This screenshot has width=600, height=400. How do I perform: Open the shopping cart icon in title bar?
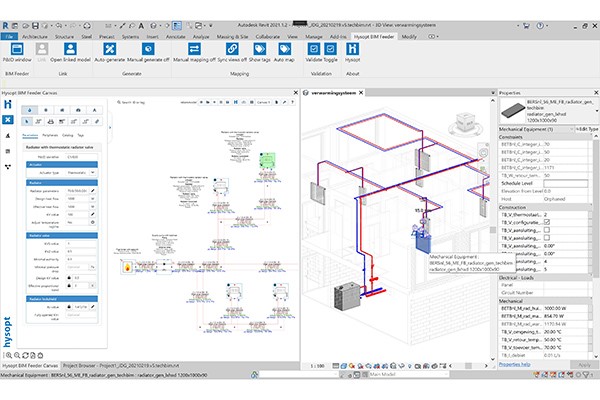click(x=526, y=26)
